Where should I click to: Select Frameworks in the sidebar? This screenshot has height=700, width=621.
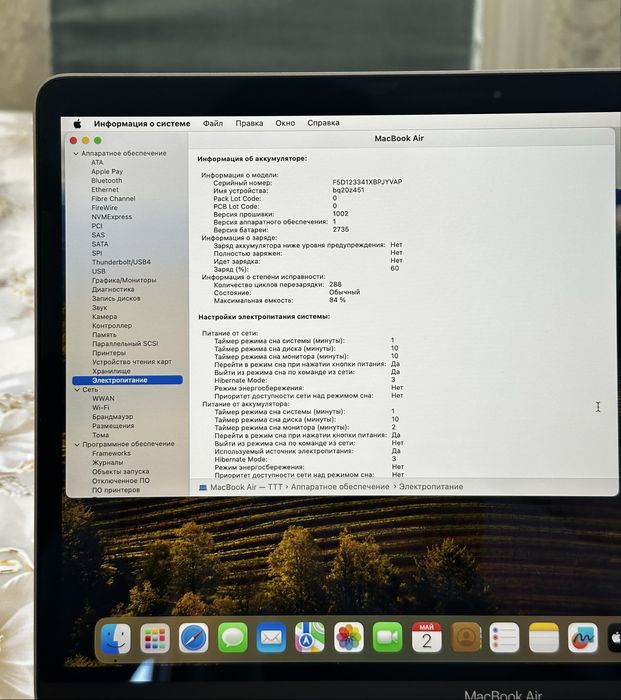pos(112,453)
